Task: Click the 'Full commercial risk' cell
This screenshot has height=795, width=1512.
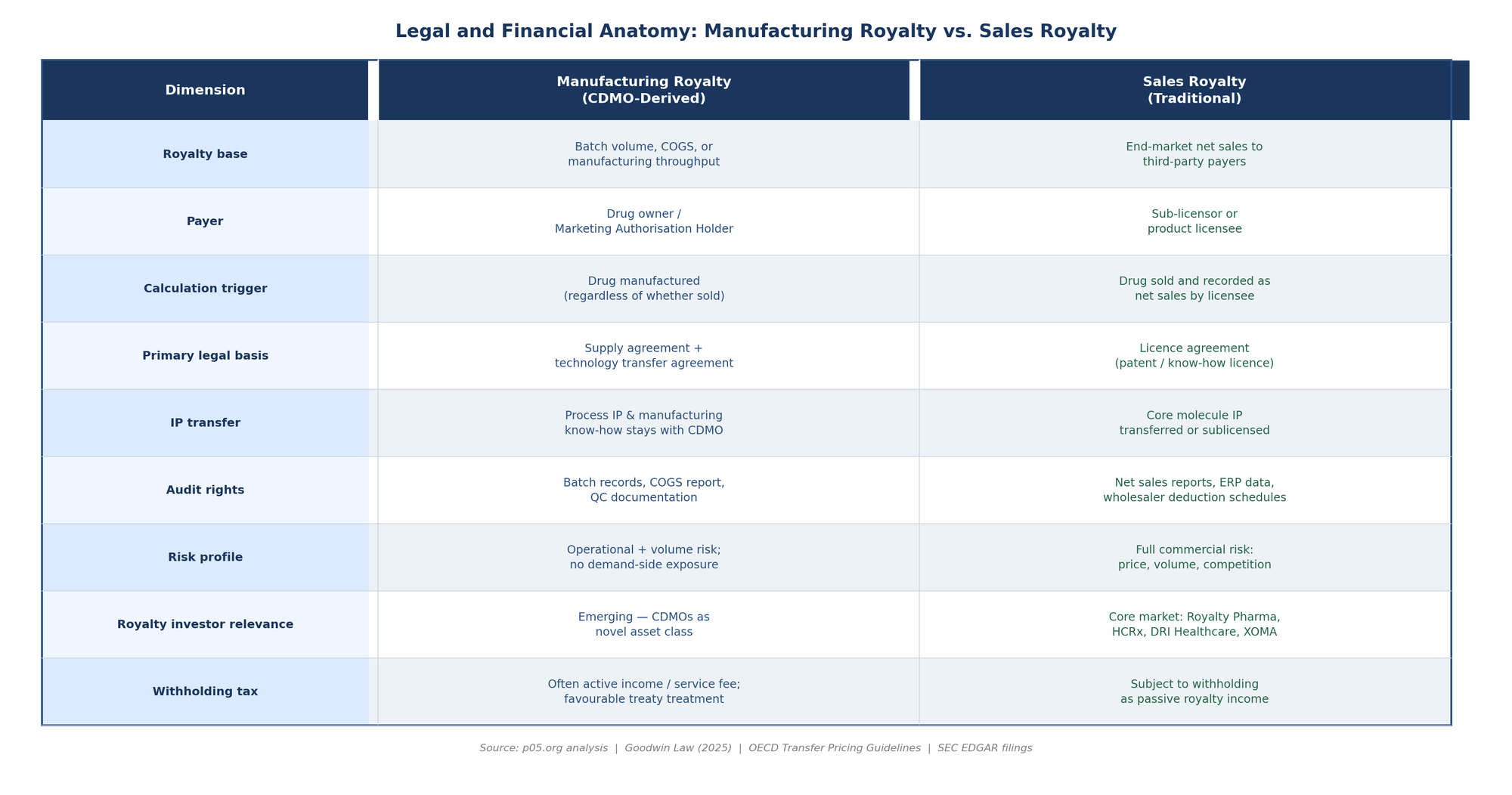Action: 1194,558
